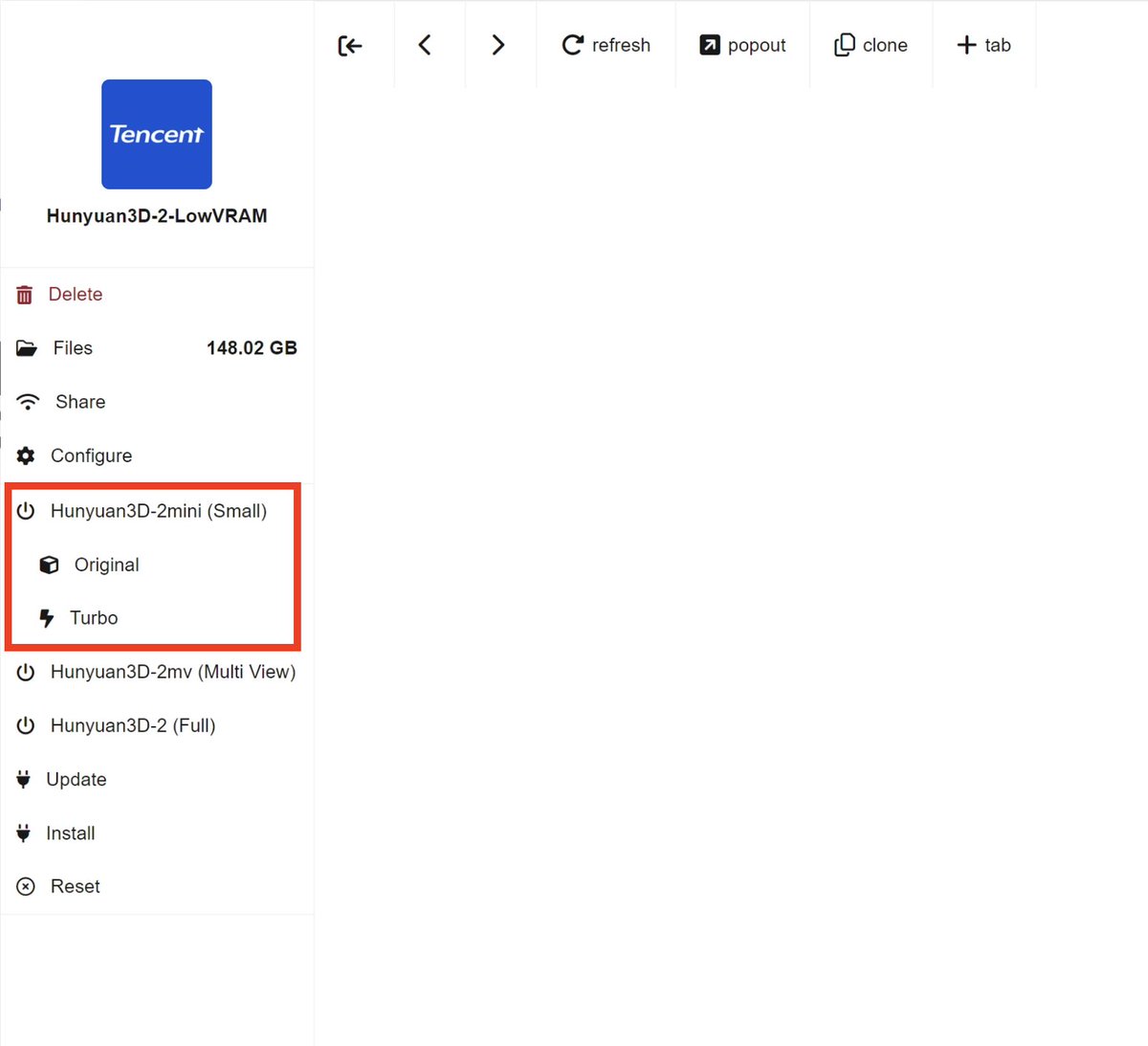
Task: Click the clone copy icon
Action: (845, 45)
